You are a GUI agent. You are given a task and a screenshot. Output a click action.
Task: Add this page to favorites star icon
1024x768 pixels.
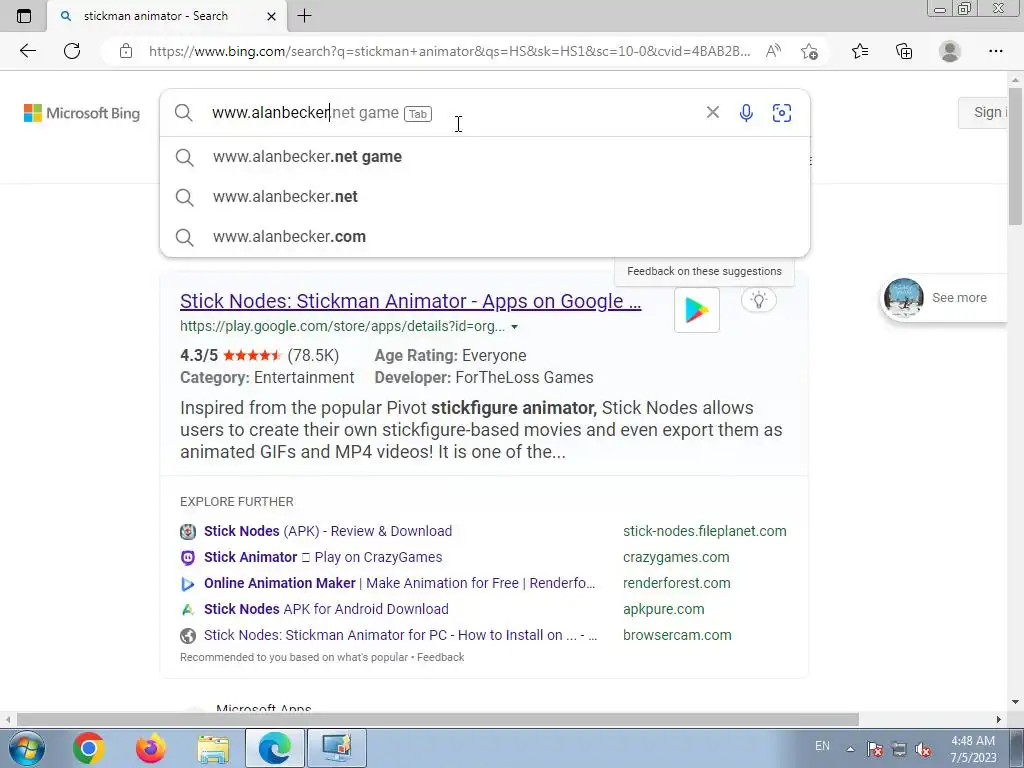tap(810, 51)
